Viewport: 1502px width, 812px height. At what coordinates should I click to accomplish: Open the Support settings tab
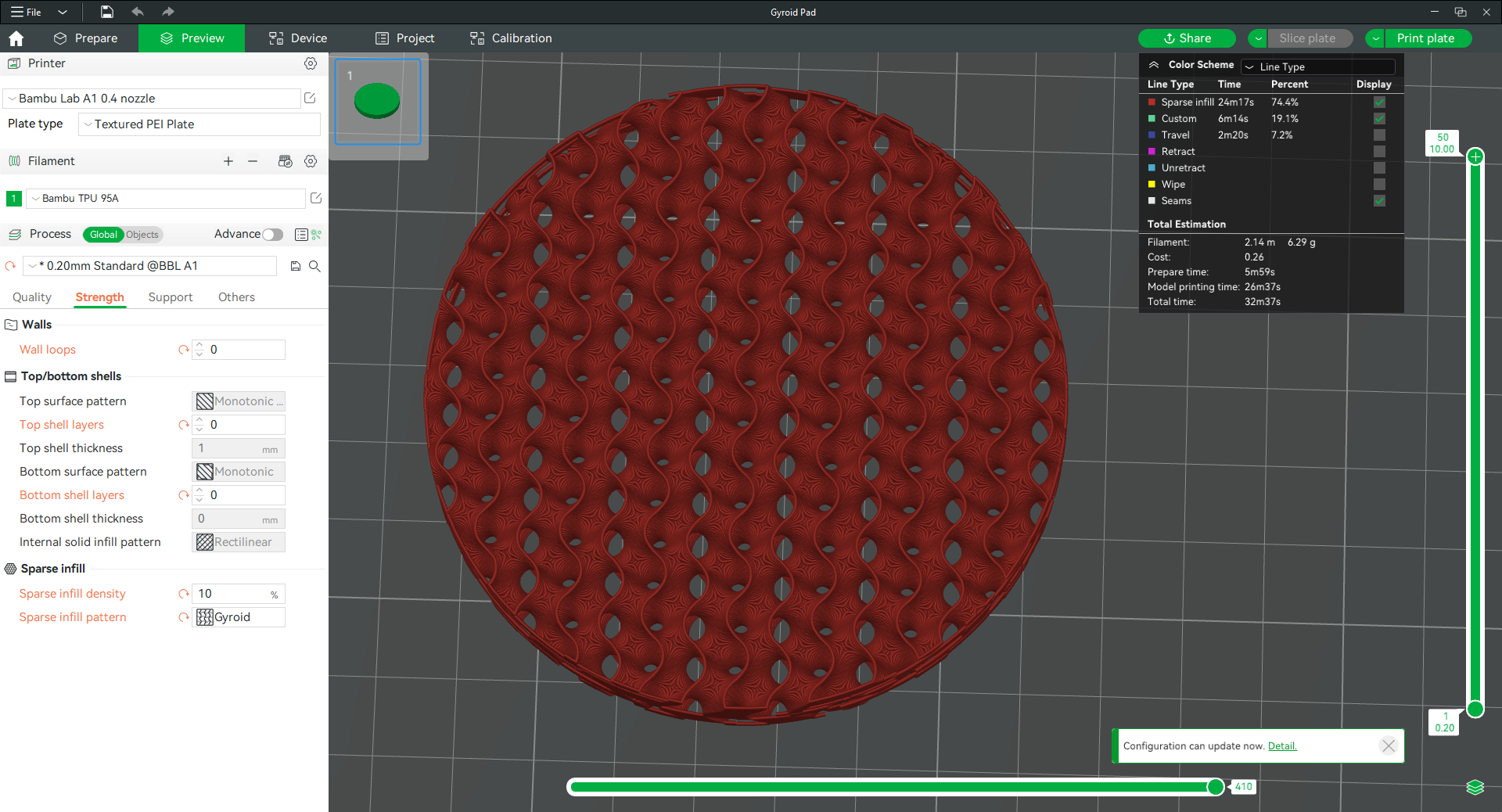point(171,297)
